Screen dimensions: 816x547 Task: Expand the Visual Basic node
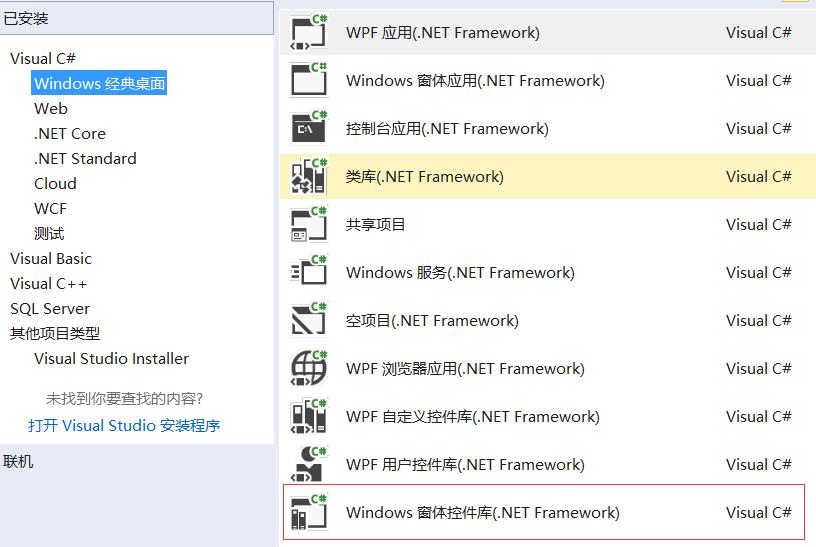click(50, 258)
